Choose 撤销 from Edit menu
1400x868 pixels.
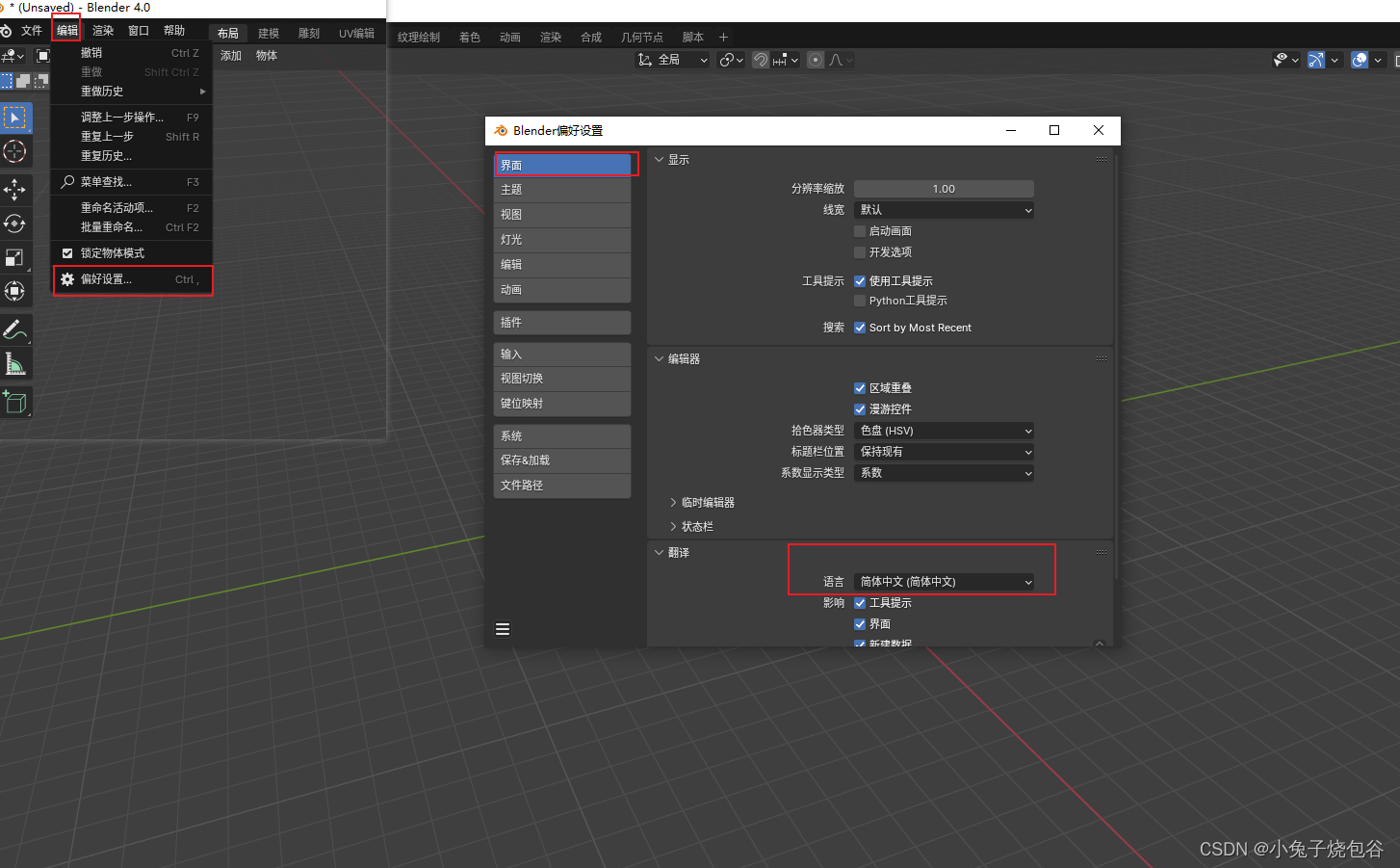click(x=132, y=53)
